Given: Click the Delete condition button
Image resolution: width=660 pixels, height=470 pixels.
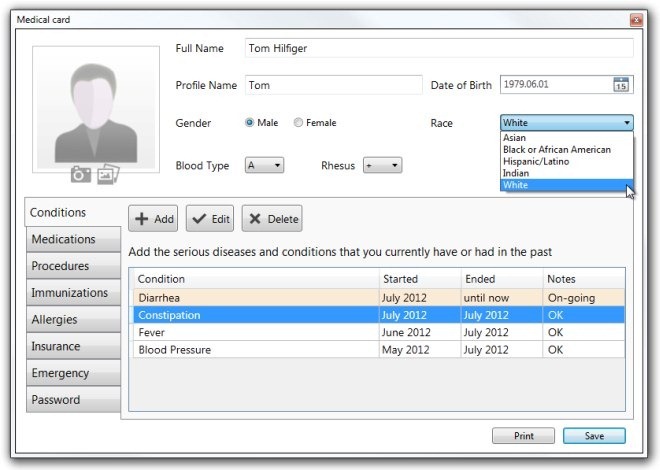Looking at the screenshot, I should tap(272, 219).
